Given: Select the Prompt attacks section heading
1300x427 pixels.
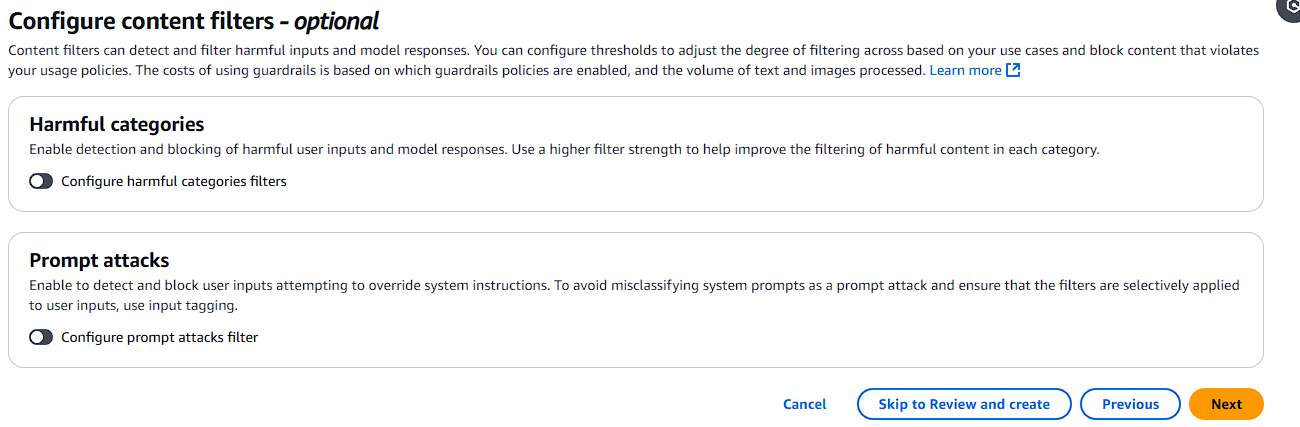Looking at the screenshot, I should (99, 261).
